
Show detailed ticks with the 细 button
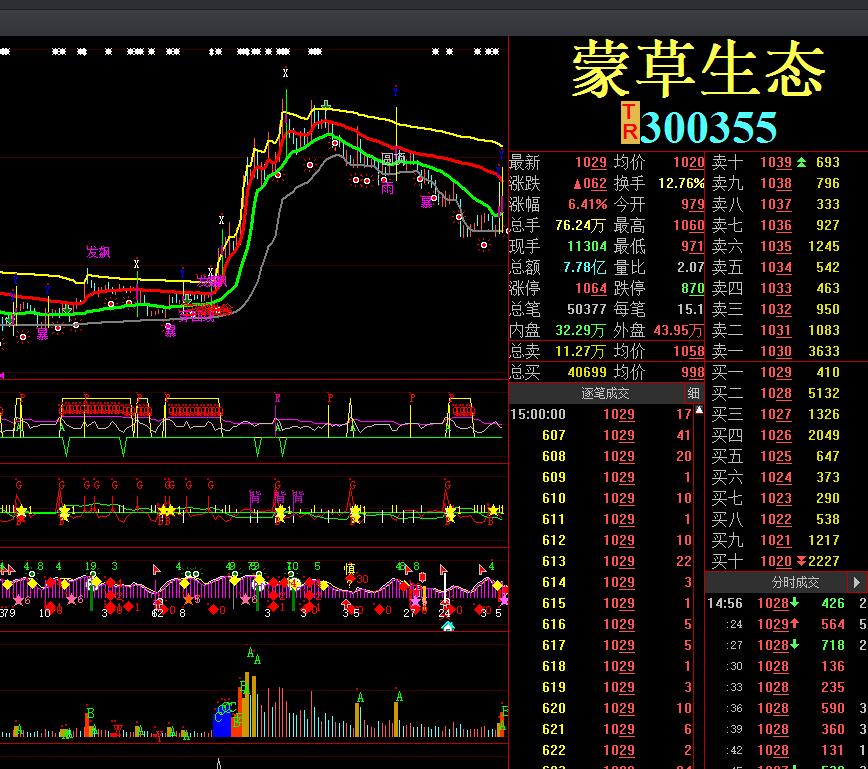click(693, 393)
